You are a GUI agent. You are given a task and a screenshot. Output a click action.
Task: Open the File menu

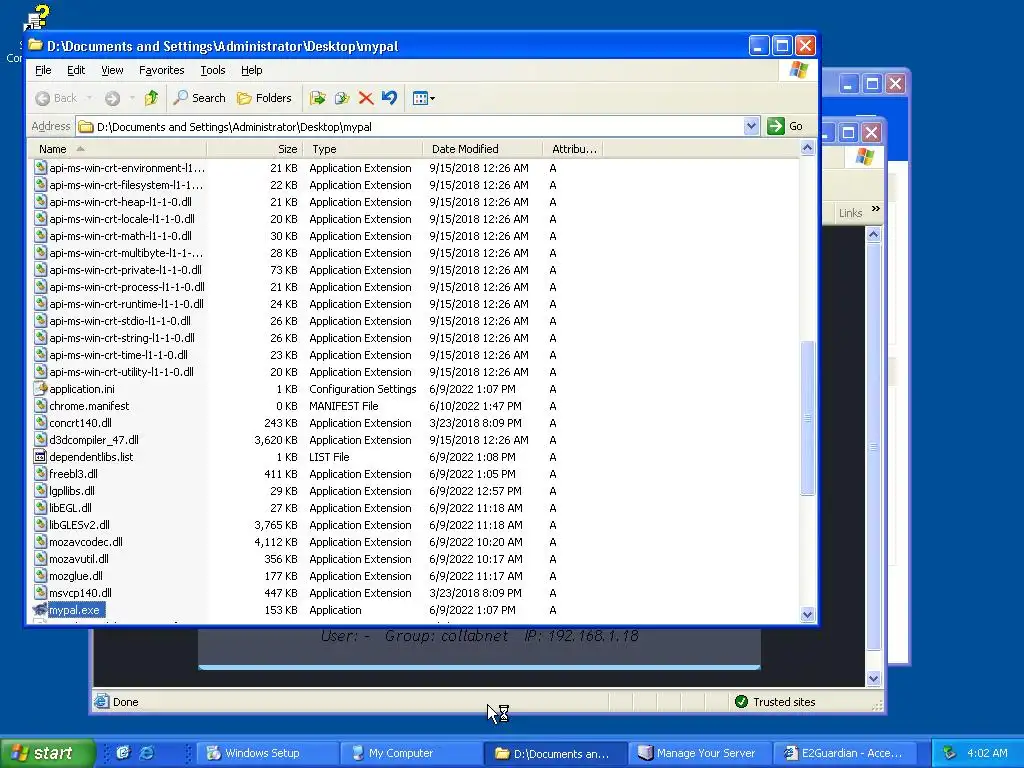point(43,70)
